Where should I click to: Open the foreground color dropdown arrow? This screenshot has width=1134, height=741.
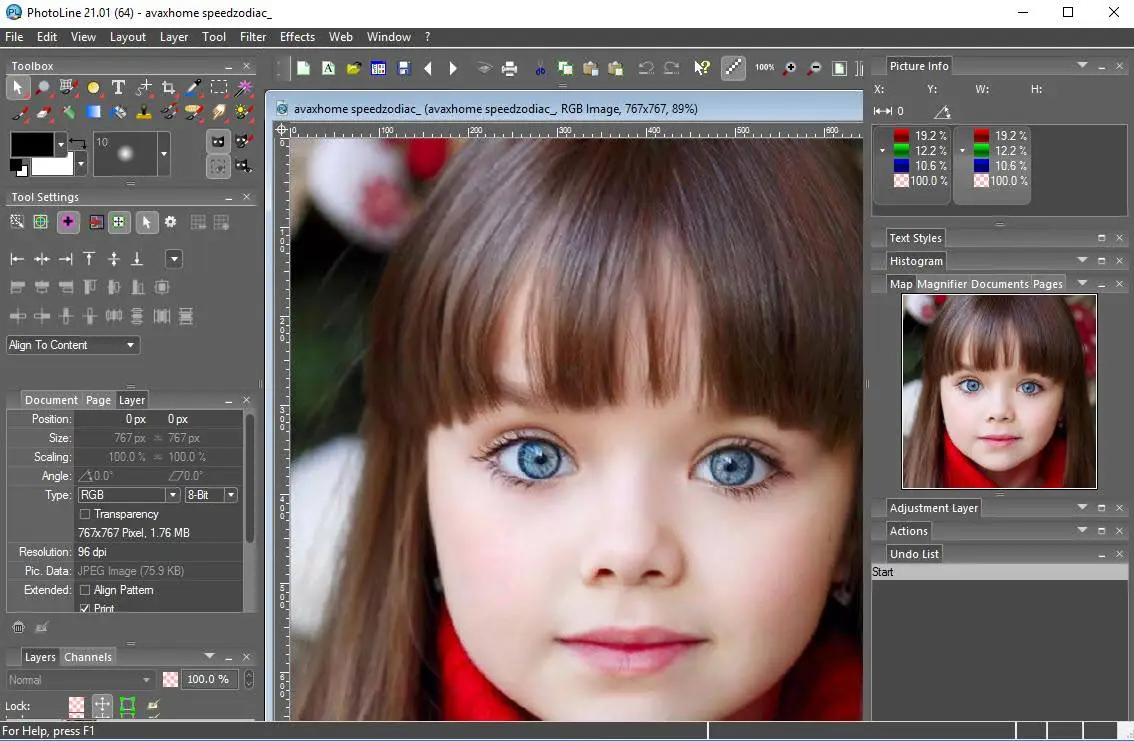61,144
